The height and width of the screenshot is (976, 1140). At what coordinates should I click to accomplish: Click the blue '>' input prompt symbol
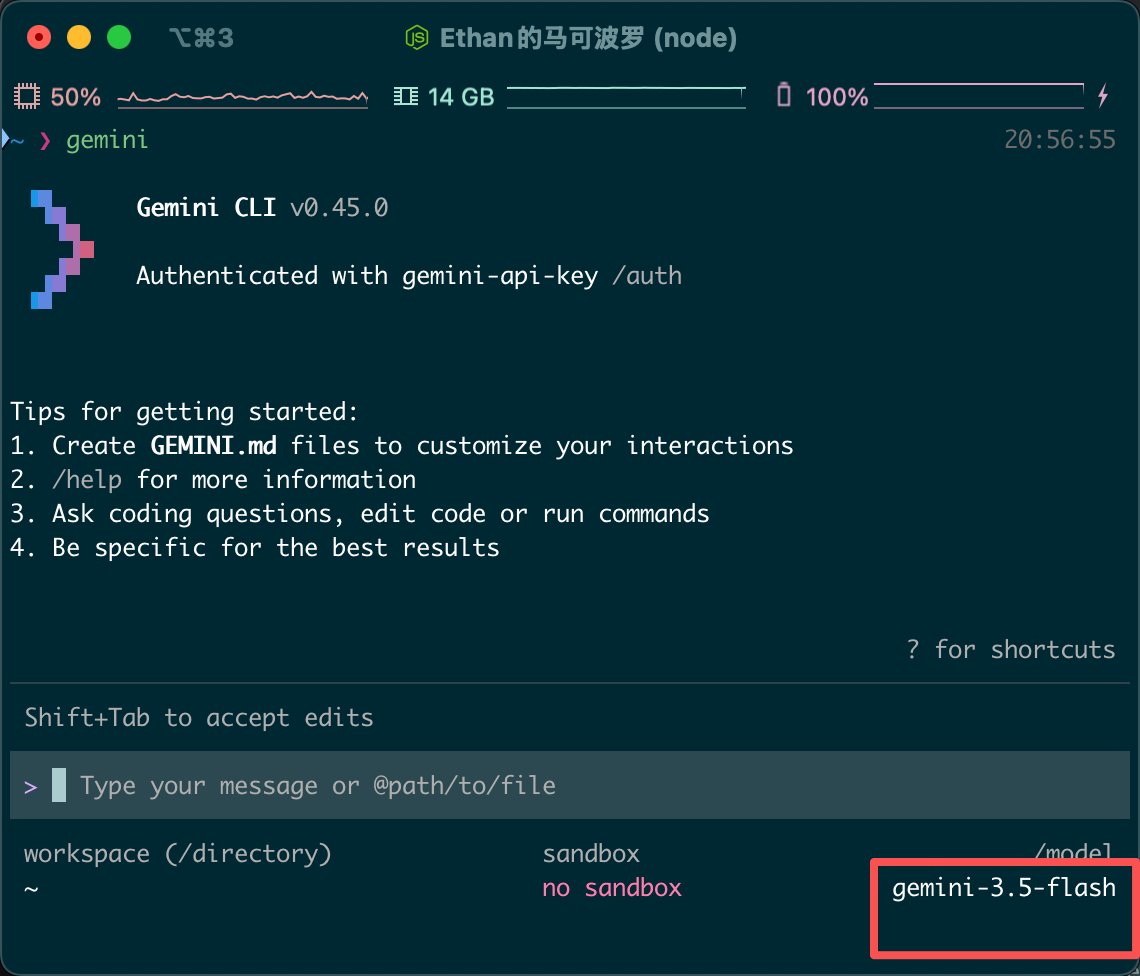click(x=30, y=787)
